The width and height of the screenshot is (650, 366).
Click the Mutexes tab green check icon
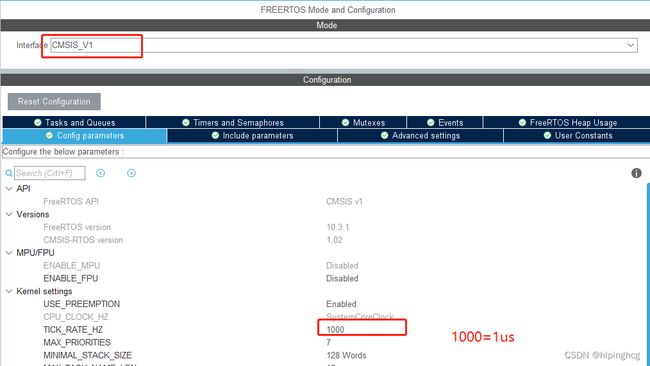pos(345,122)
